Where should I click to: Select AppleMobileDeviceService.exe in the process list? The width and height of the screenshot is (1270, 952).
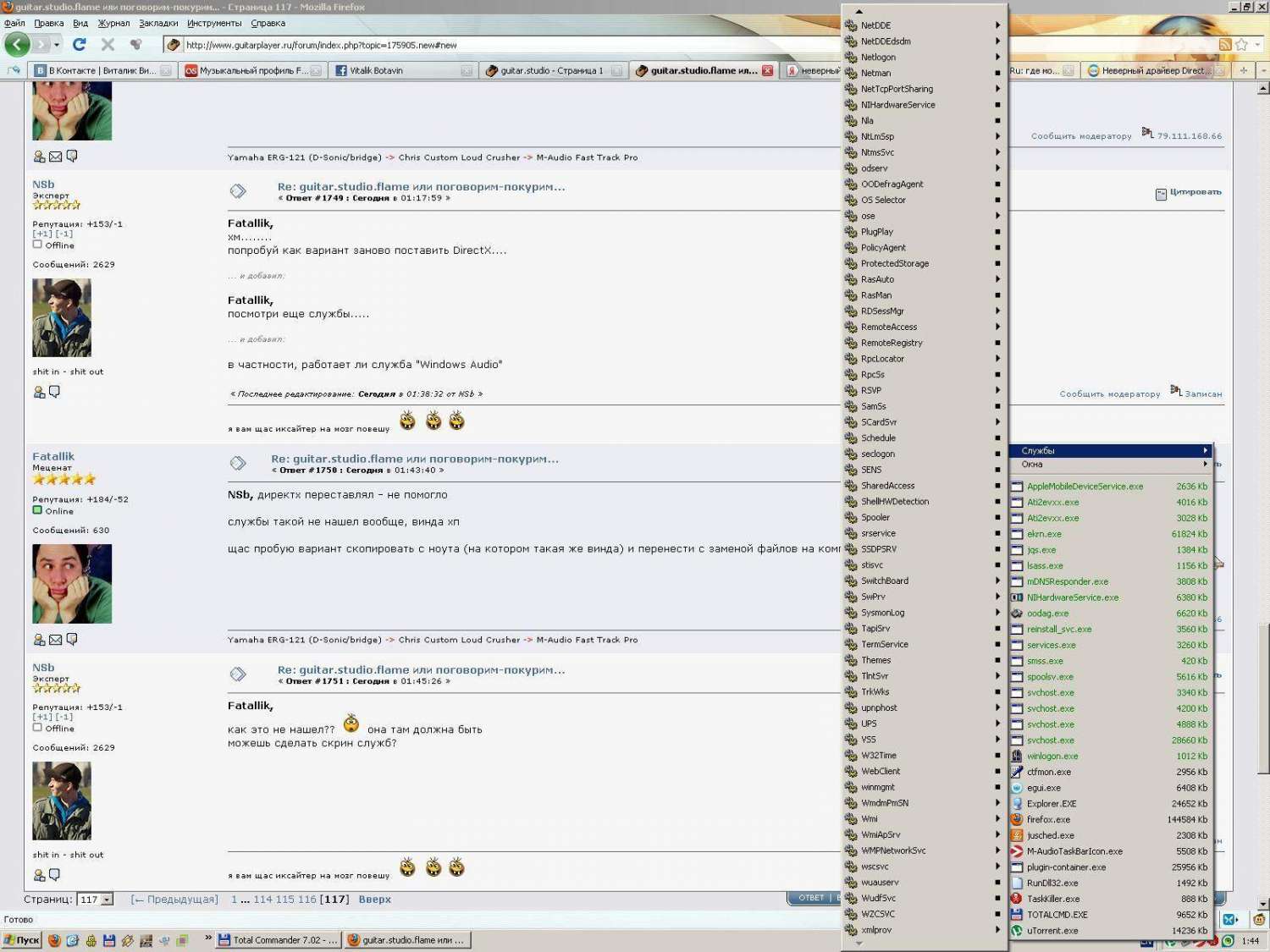[1110, 486]
